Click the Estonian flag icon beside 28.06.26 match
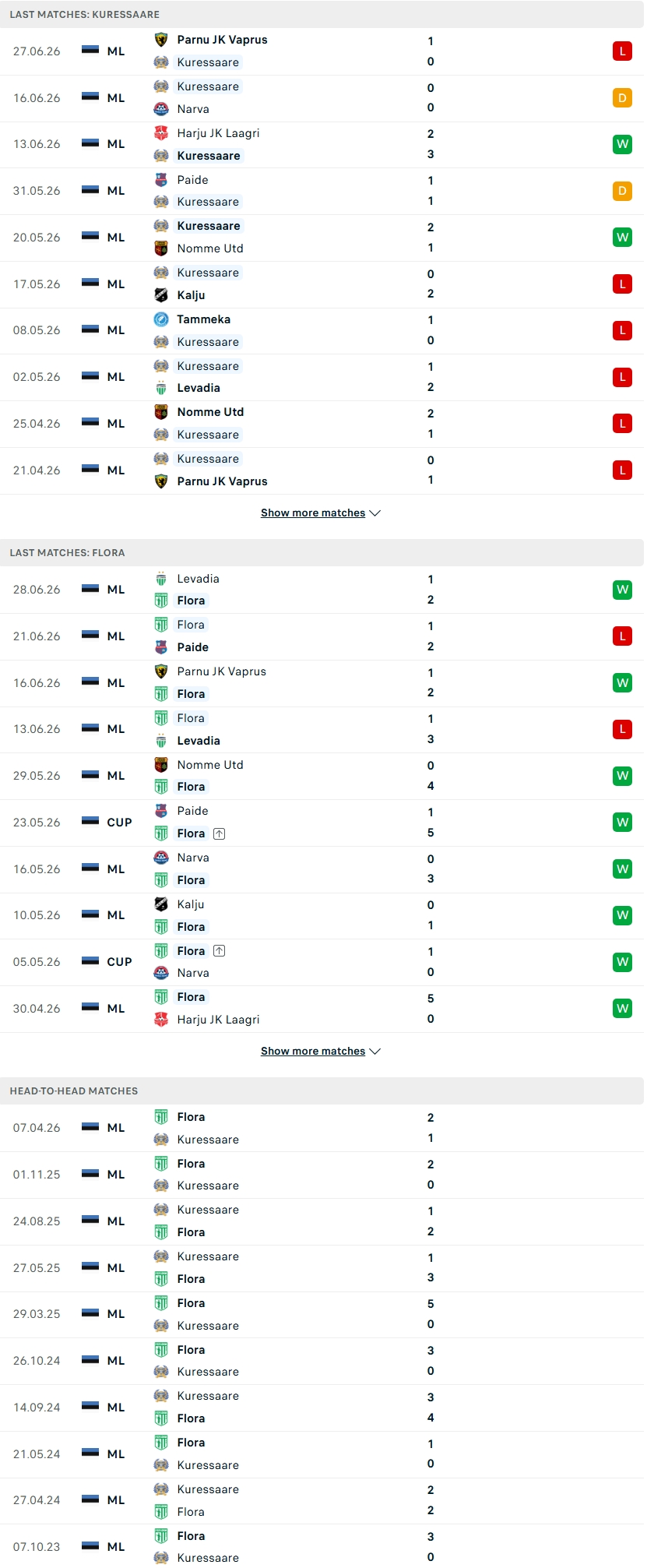Image resolution: width=647 pixels, height=1568 pixels. pos(90,589)
